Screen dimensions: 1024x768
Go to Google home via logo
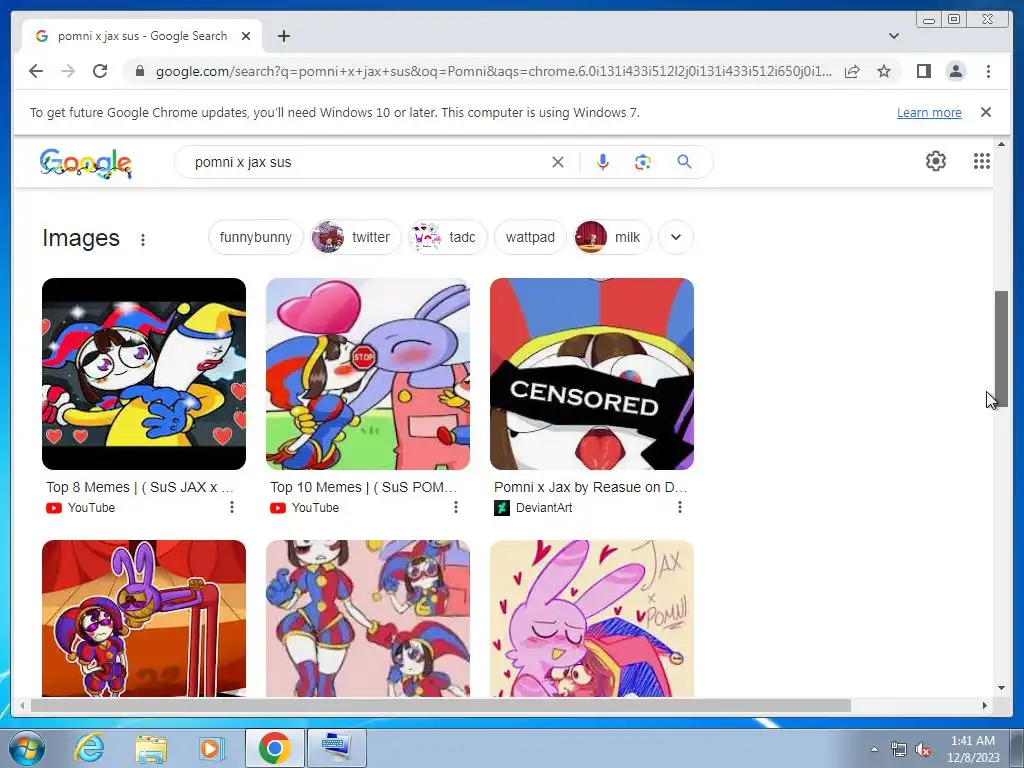pyautogui.click(x=86, y=163)
